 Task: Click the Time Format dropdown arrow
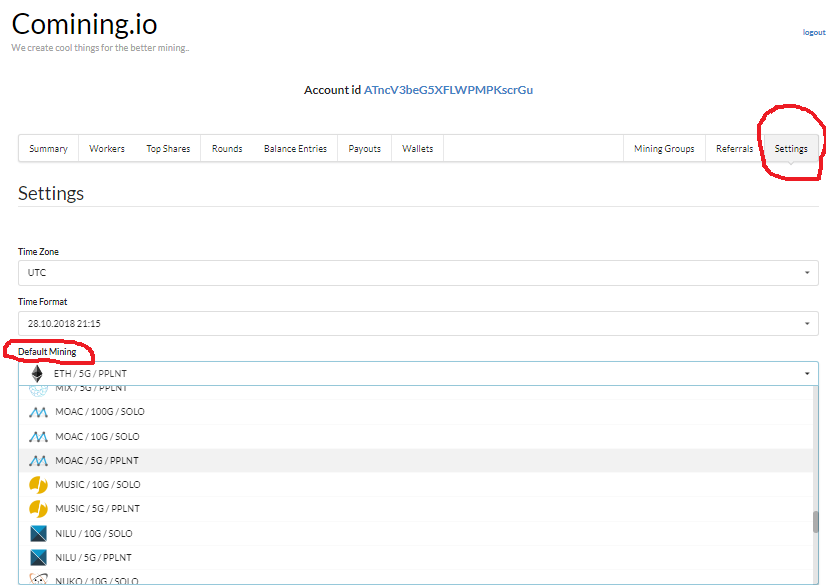coord(807,323)
